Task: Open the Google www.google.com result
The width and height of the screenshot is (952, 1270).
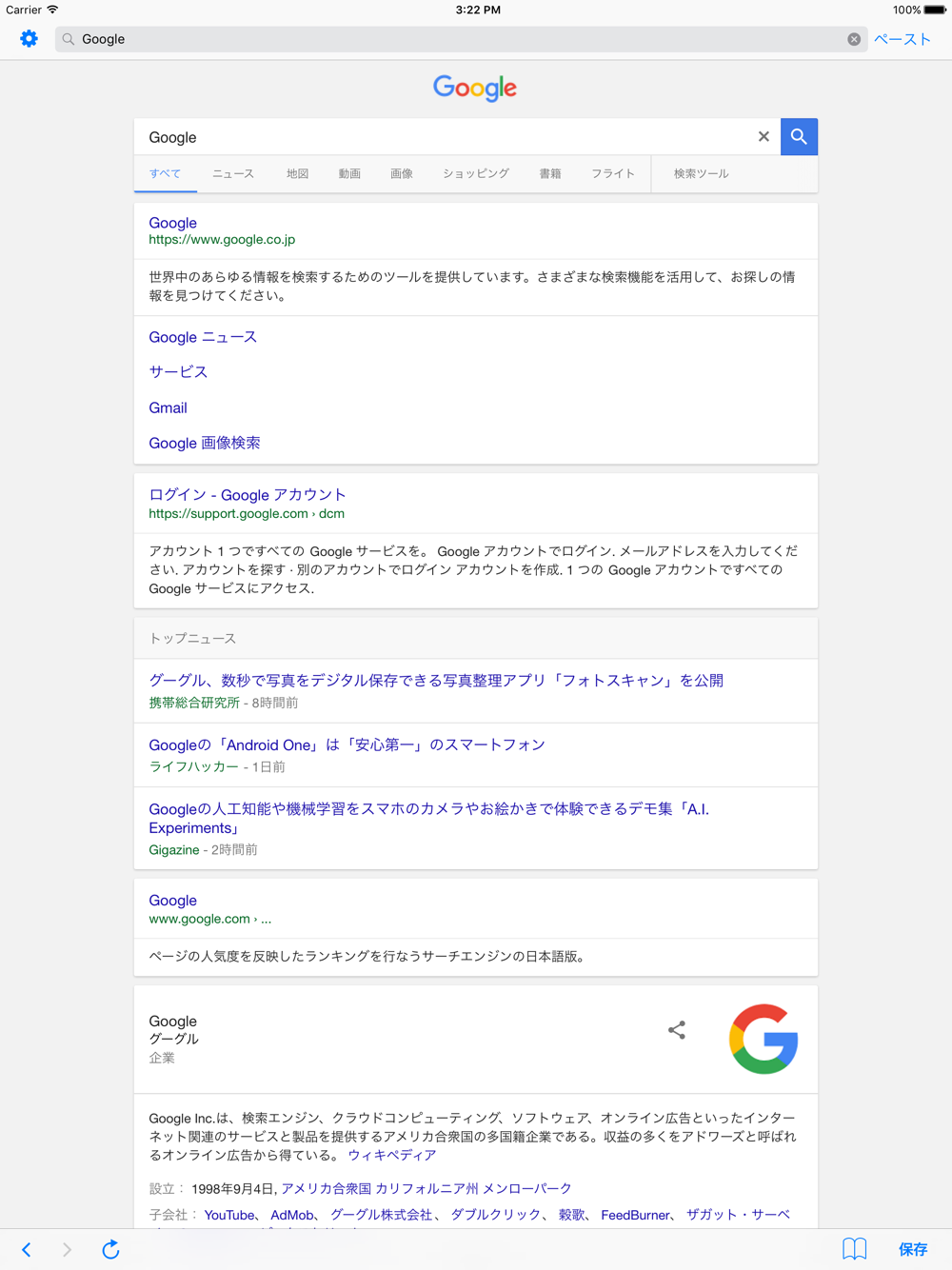Action: 172,901
